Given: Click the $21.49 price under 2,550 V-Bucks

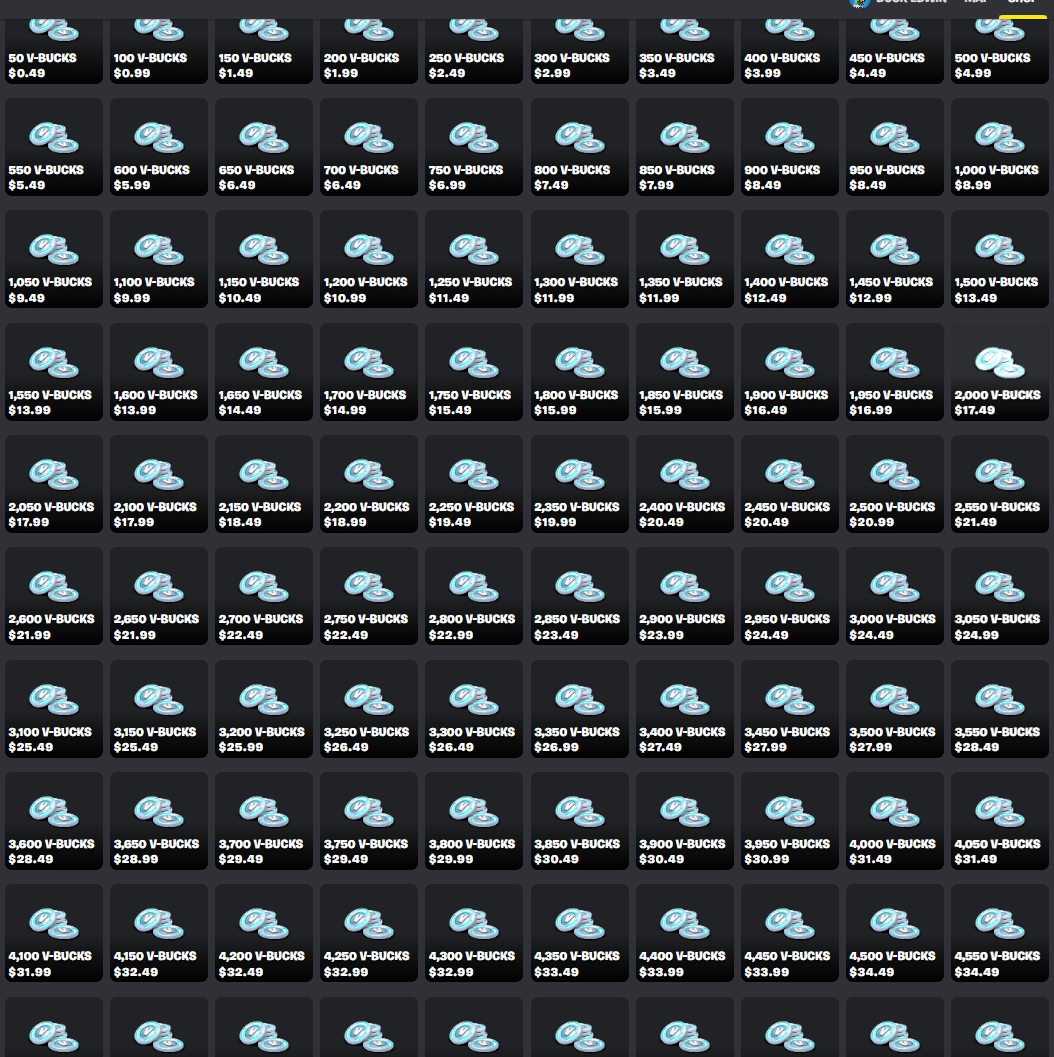Looking at the screenshot, I should (975, 522).
